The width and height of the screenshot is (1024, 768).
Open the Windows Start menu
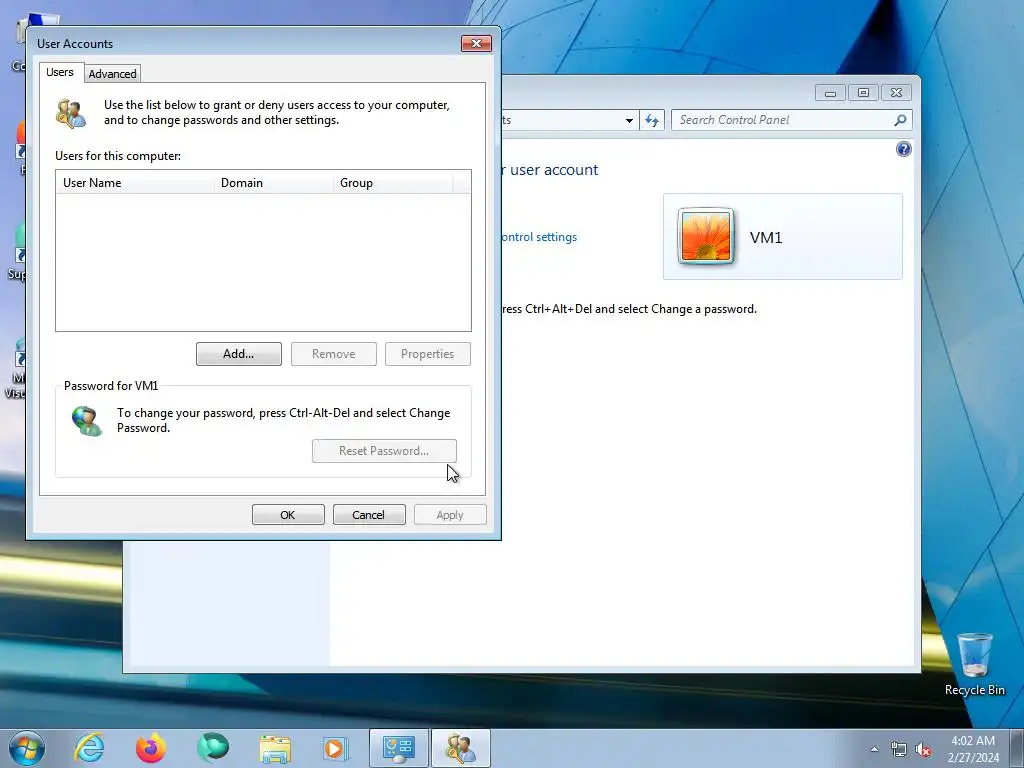coord(27,748)
